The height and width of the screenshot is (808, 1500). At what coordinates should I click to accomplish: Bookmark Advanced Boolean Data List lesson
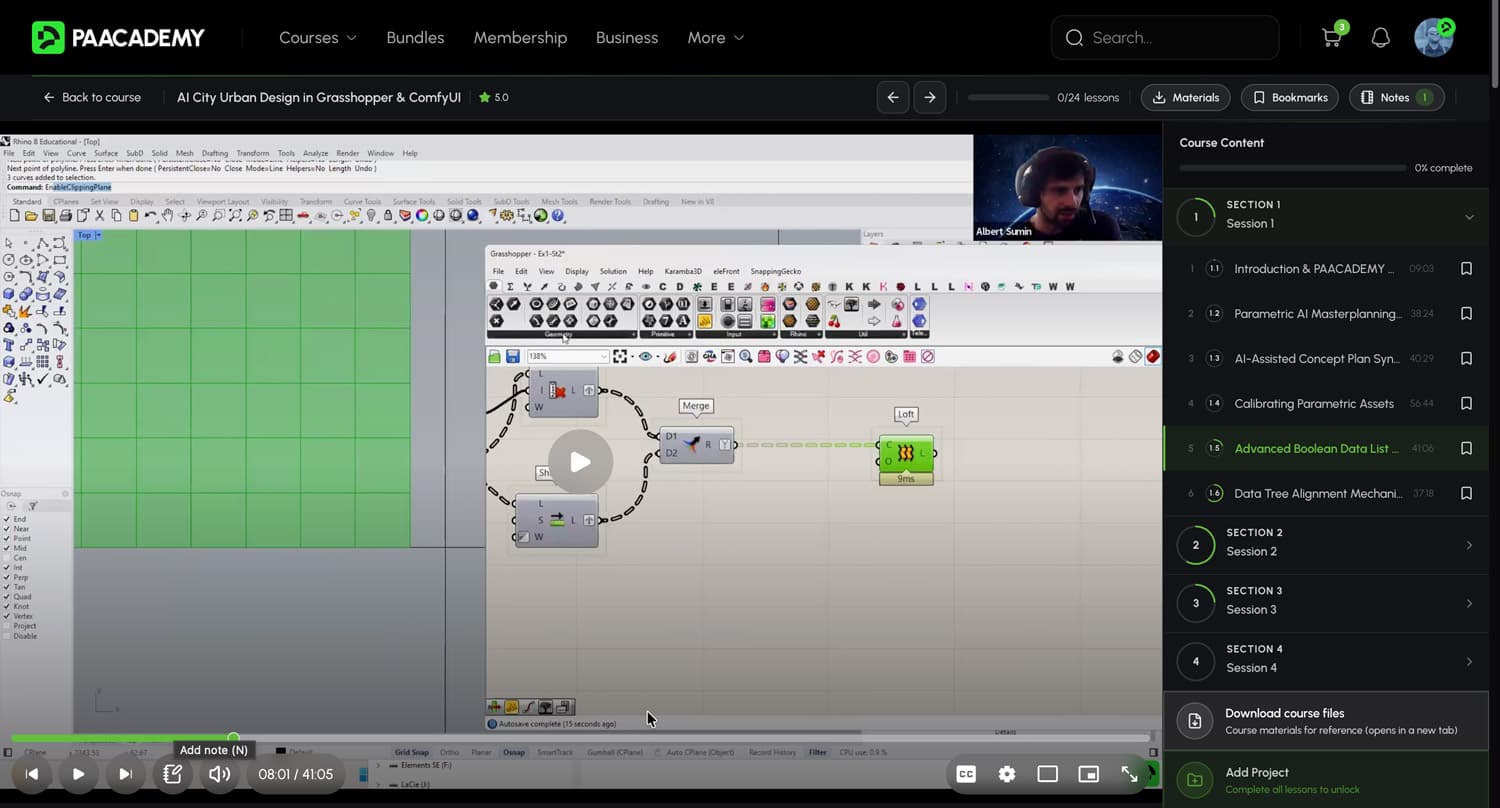pyautogui.click(x=1466, y=448)
